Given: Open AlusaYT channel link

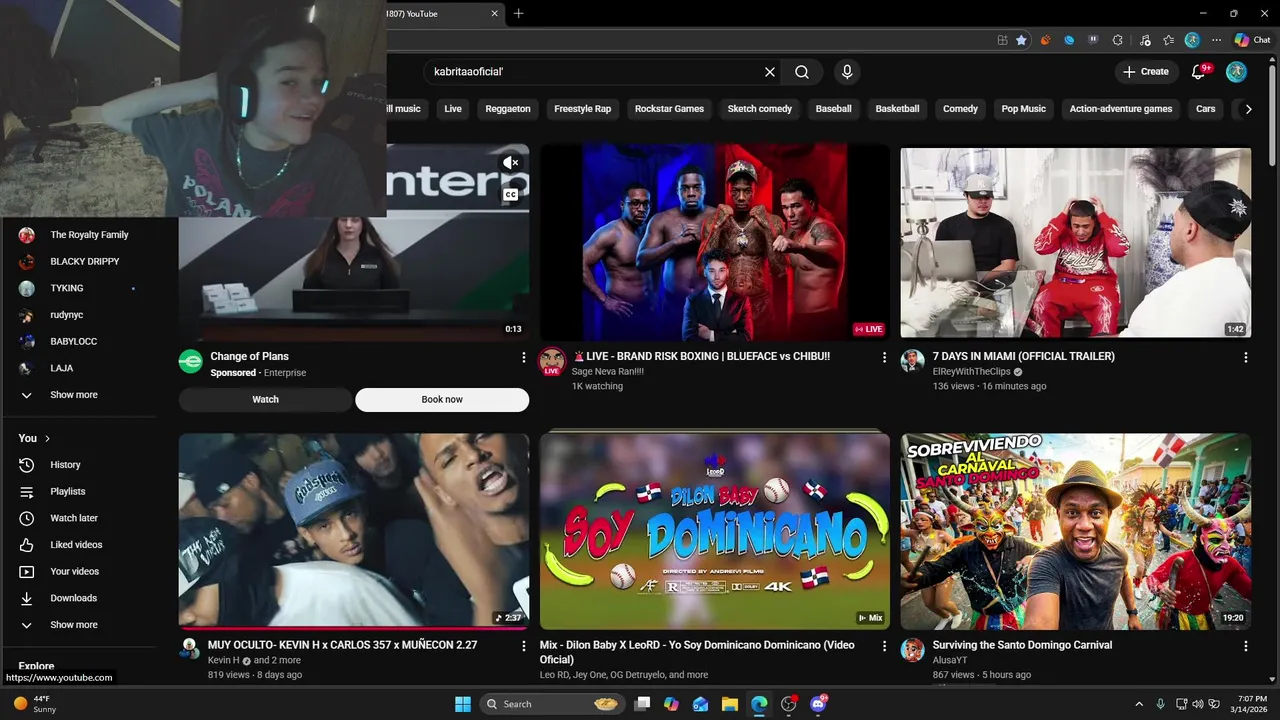Looking at the screenshot, I should (x=950, y=661).
